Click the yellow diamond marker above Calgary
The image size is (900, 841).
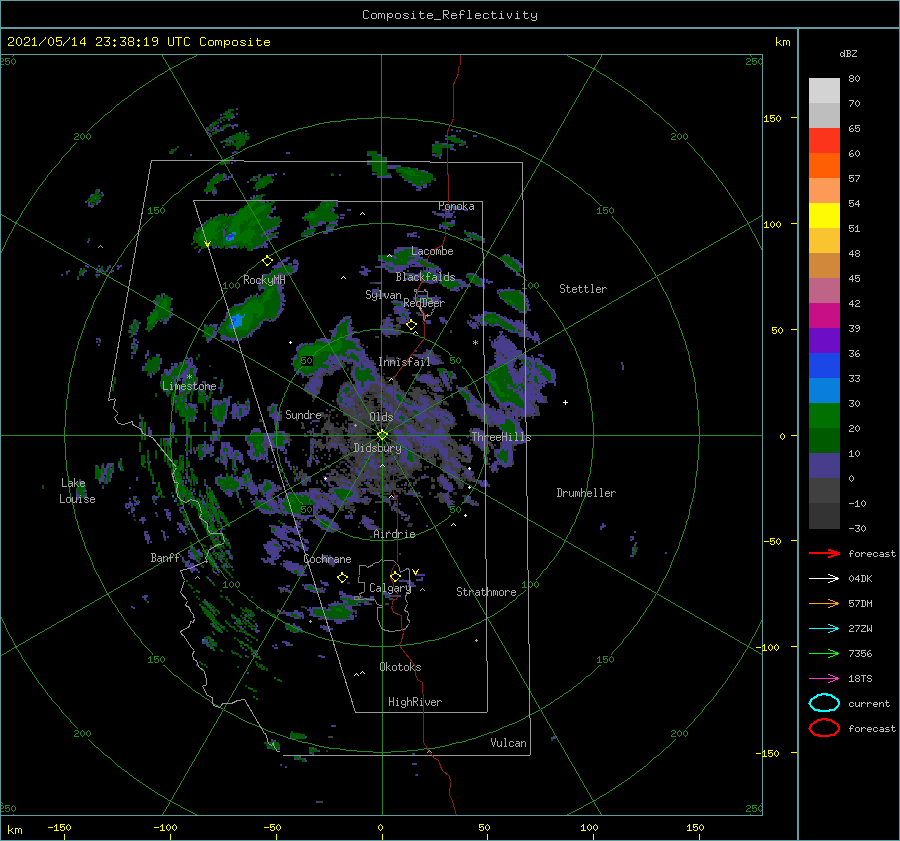point(395,576)
